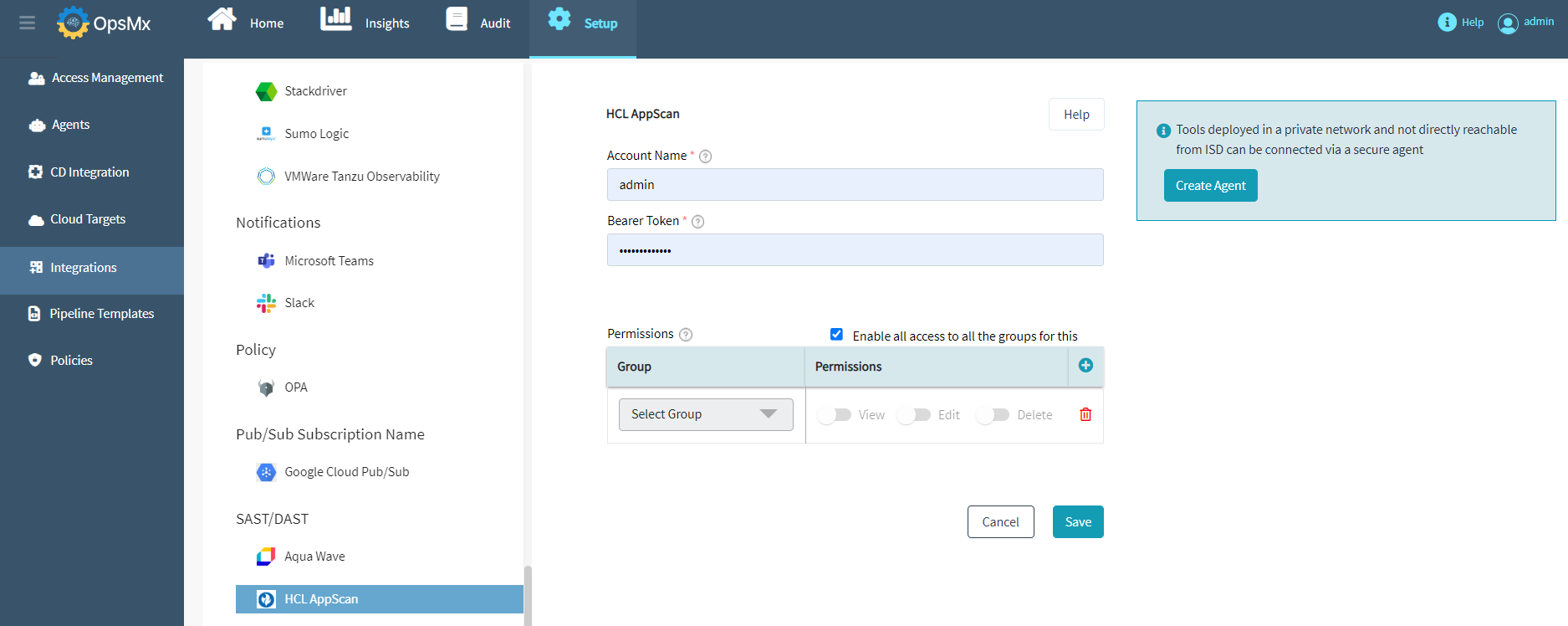Open the admin user profile icon
This screenshot has width=1568, height=626.
1508,23
